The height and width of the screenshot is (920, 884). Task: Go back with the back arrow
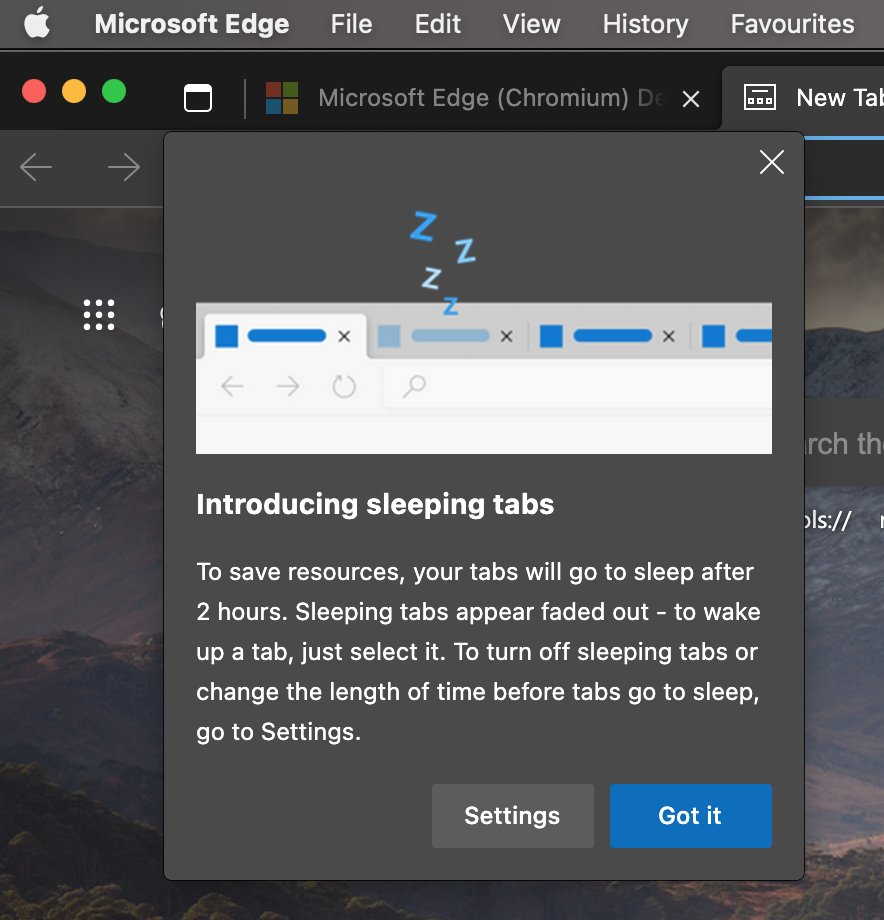36,167
